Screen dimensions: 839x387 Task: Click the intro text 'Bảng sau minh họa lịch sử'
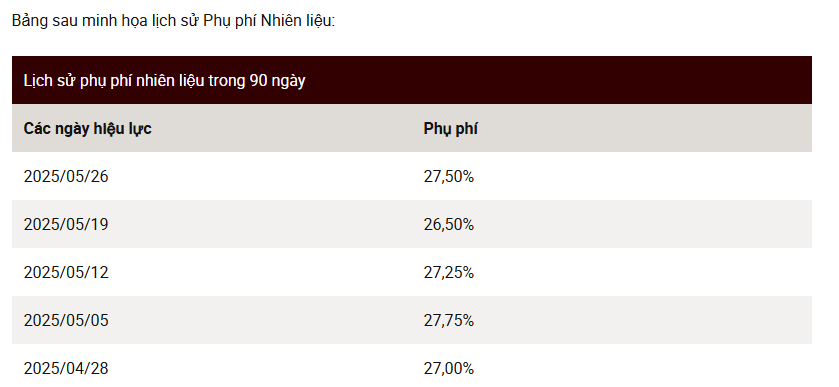[106, 21]
